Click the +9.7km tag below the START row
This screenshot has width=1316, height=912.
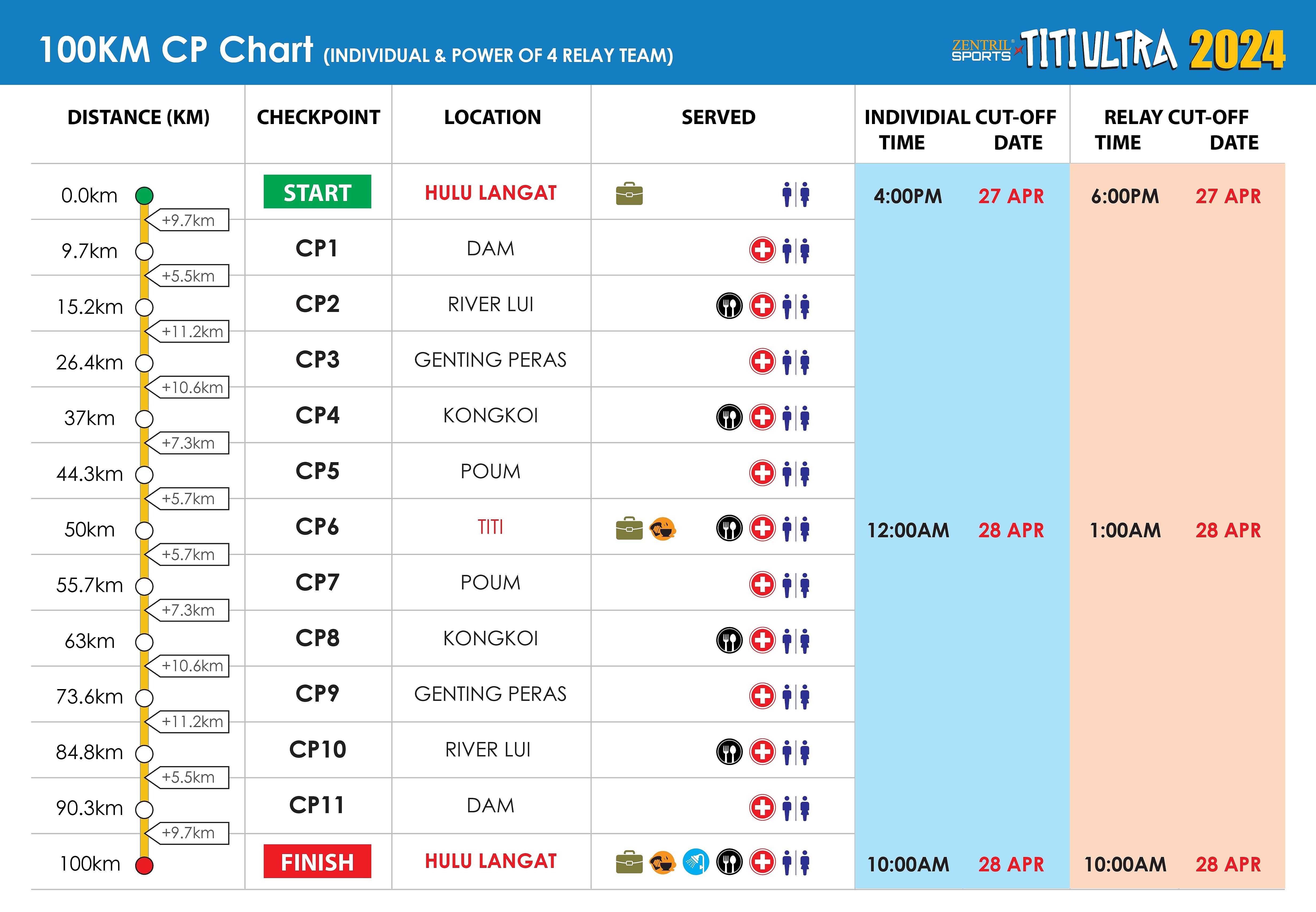(x=188, y=221)
